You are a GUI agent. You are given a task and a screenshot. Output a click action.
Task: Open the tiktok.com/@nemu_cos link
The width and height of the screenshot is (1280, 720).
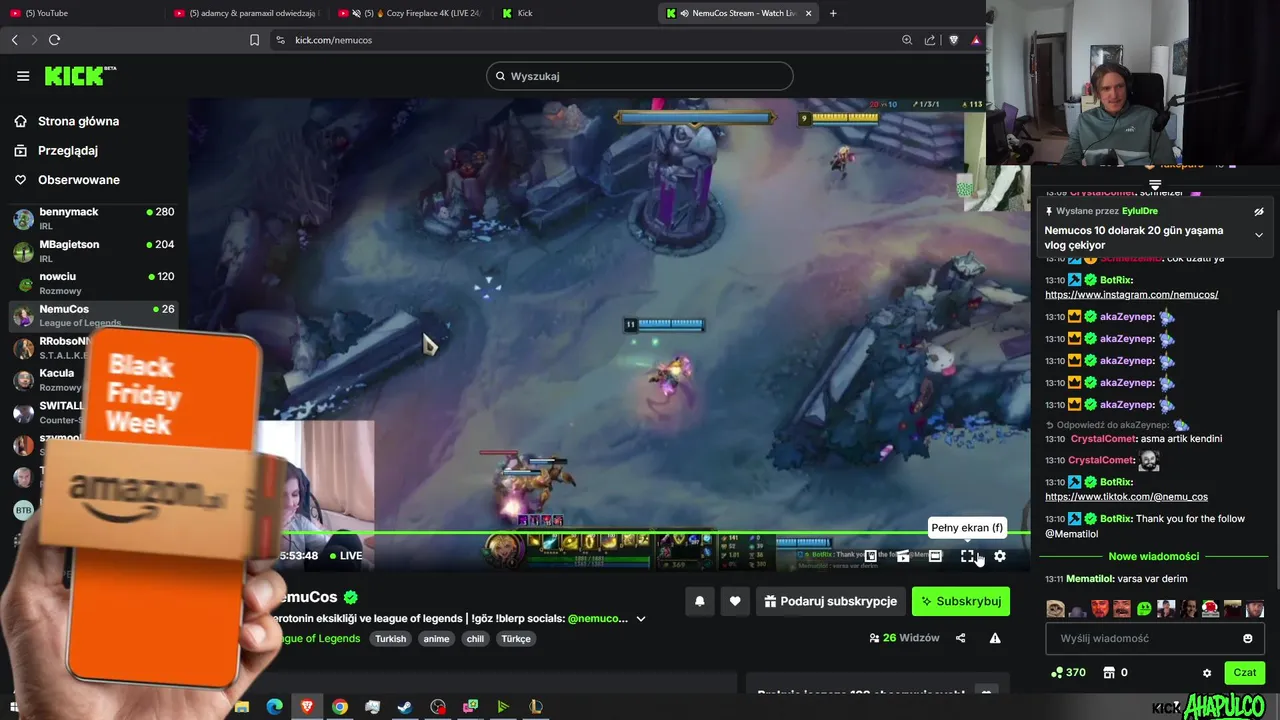(1126, 497)
